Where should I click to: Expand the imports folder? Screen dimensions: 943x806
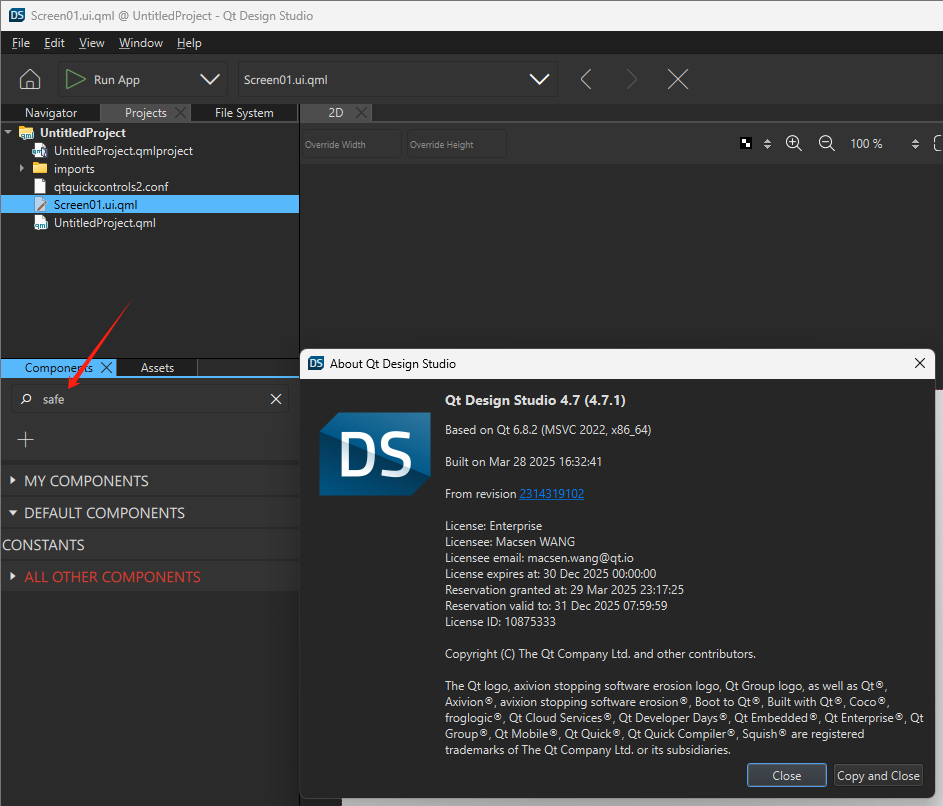[x=22, y=168]
